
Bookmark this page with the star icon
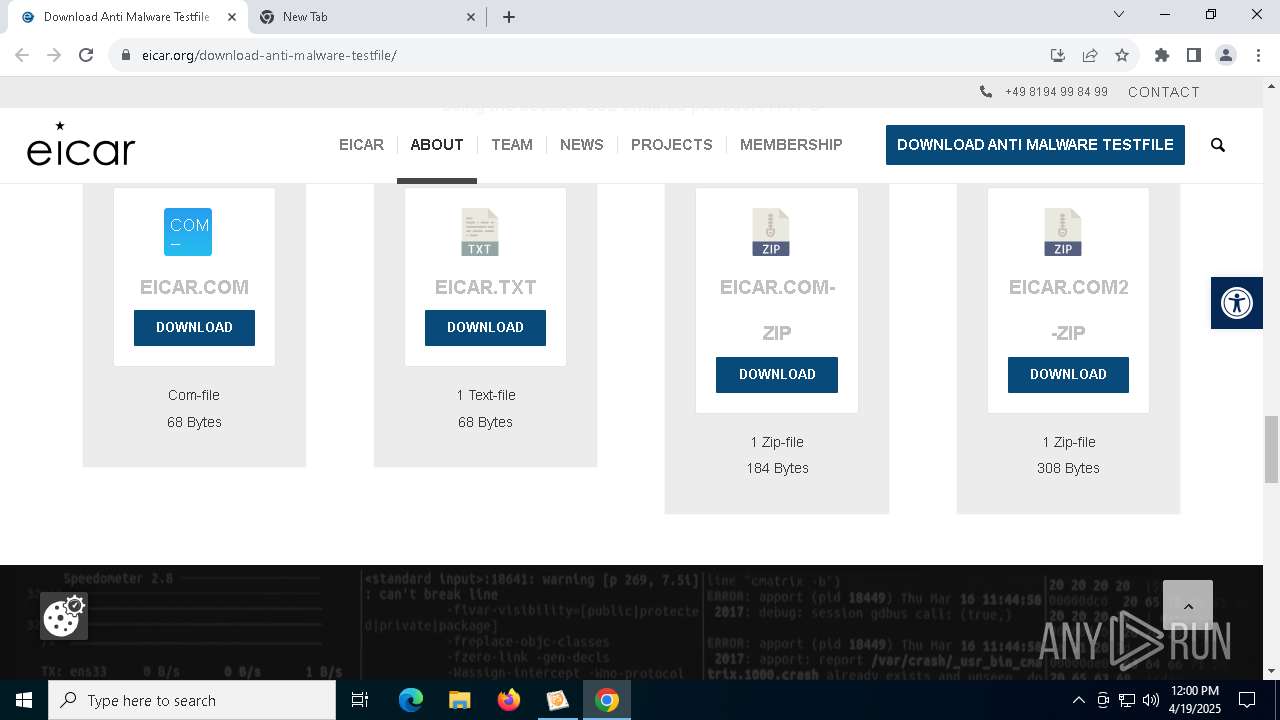(x=1122, y=55)
